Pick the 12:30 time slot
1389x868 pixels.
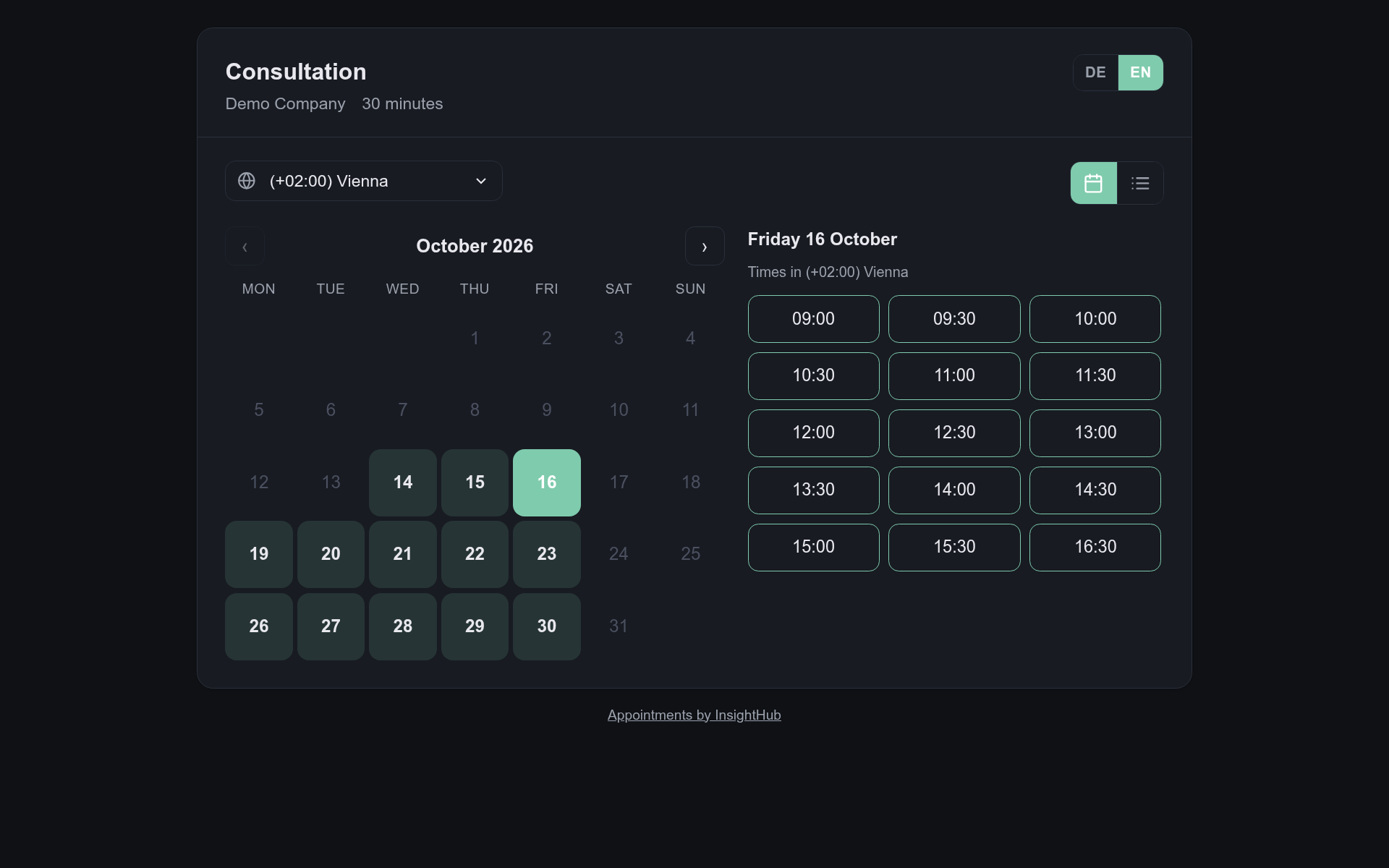(954, 433)
